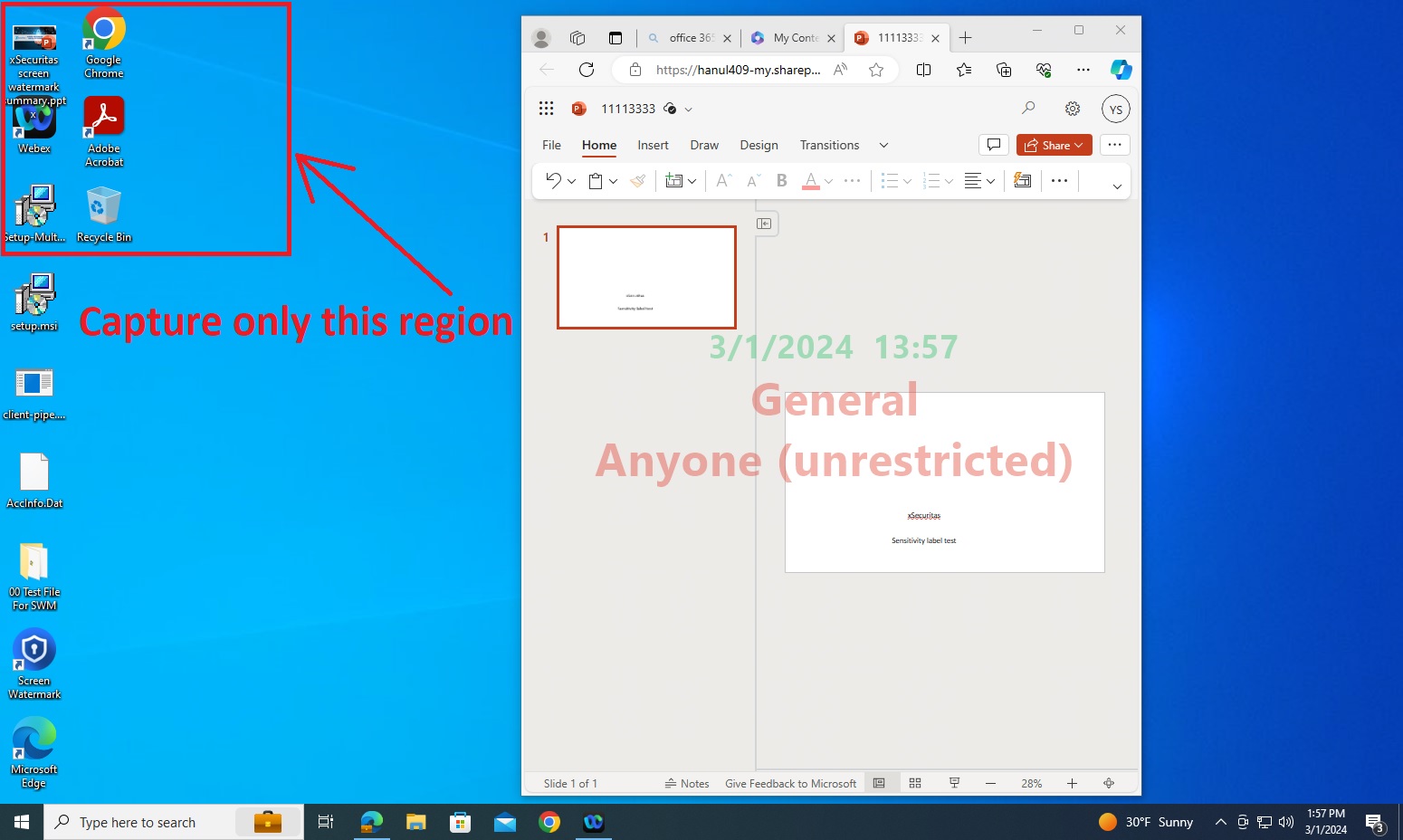
Task: Start the slide show from the status bar
Action: (954, 783)
